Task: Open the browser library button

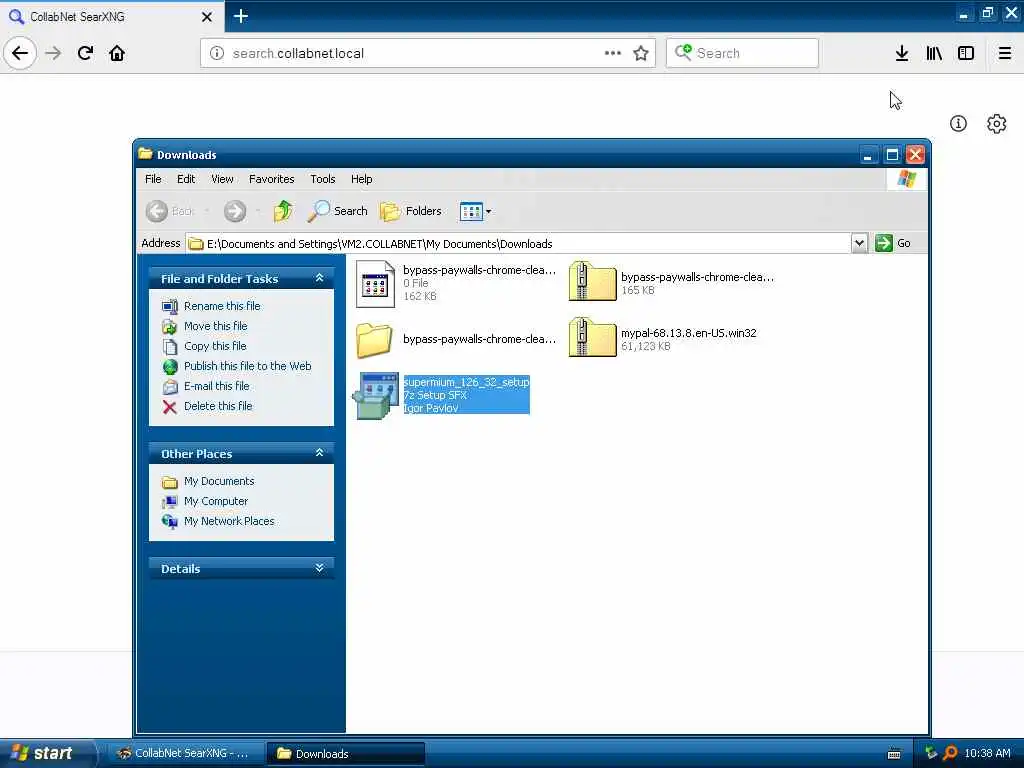Action: click(x=934, y=53)
